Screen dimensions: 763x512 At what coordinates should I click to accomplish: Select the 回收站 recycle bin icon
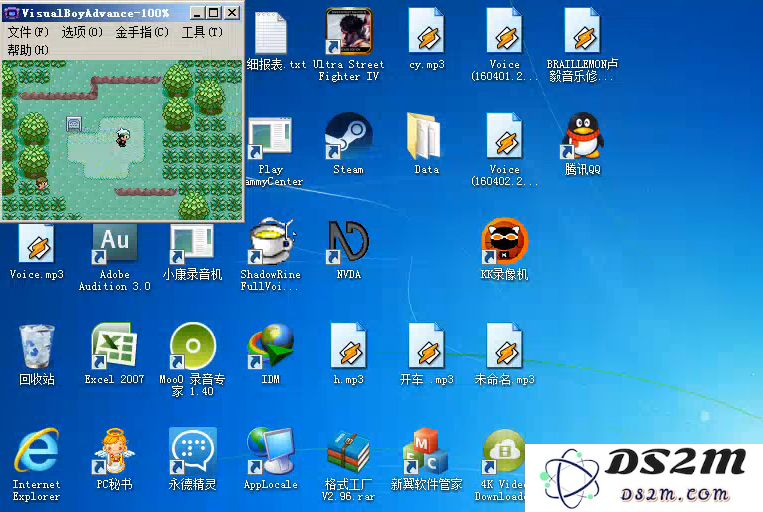point(37,347)
